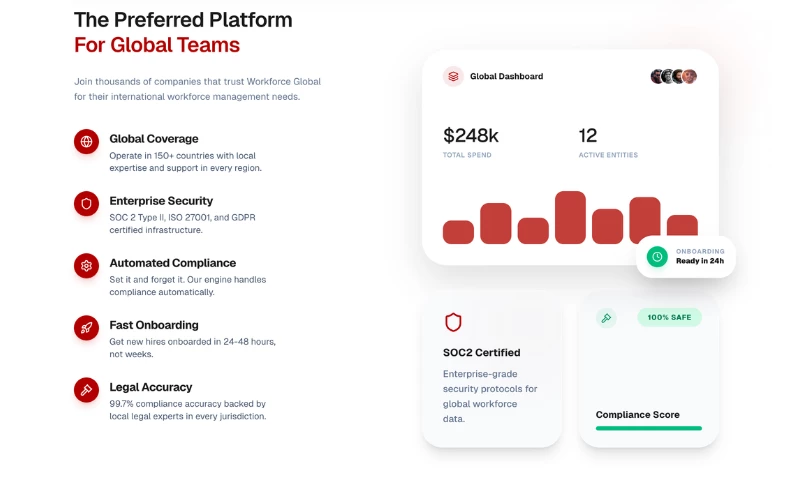The height and width of the screenshot is (480, 800).
Task: Click the globe icon for Global Coverage
Action: click(x=86, y=142)
